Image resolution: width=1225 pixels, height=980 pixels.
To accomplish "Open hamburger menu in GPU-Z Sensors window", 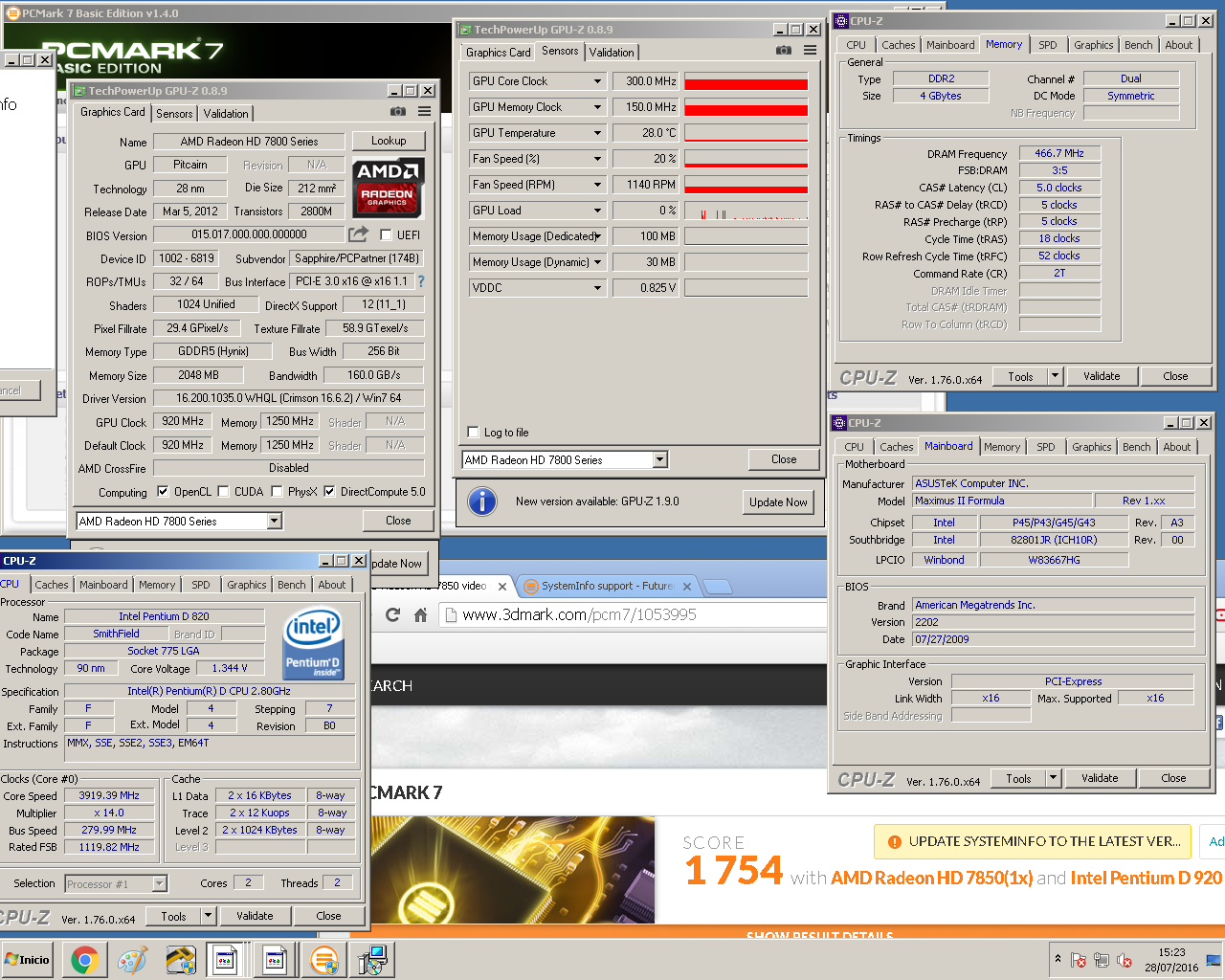I will [811, 51].
